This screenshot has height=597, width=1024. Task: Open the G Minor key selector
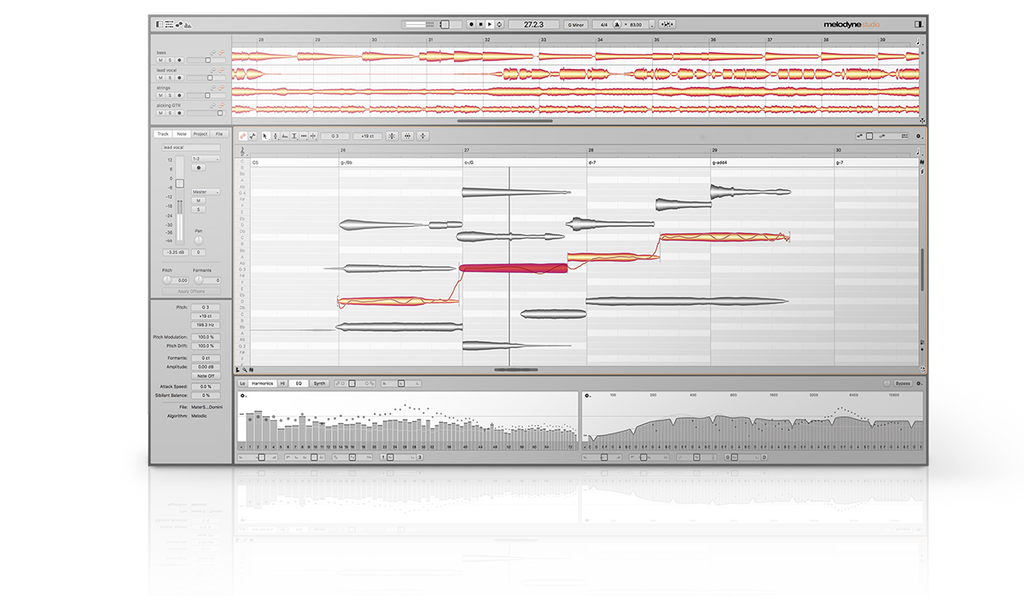coord(576,24)
